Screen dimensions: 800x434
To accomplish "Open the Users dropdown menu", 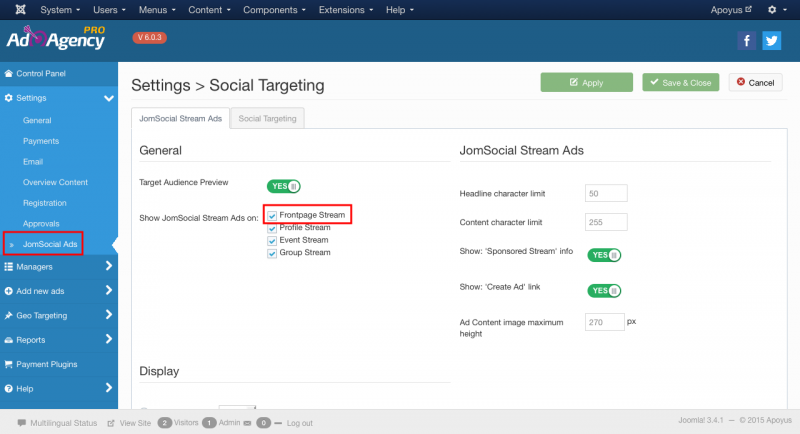I will point(109,10).
